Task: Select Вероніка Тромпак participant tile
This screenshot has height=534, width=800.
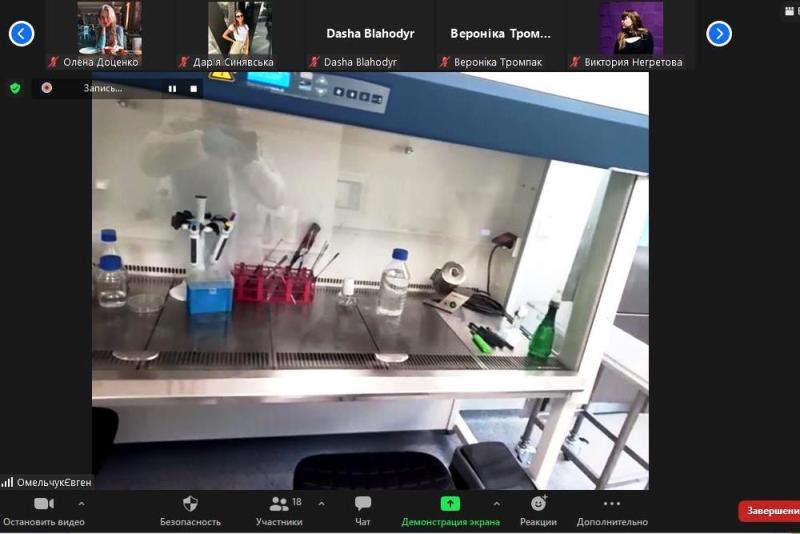Action: click(x=501, y=35)
